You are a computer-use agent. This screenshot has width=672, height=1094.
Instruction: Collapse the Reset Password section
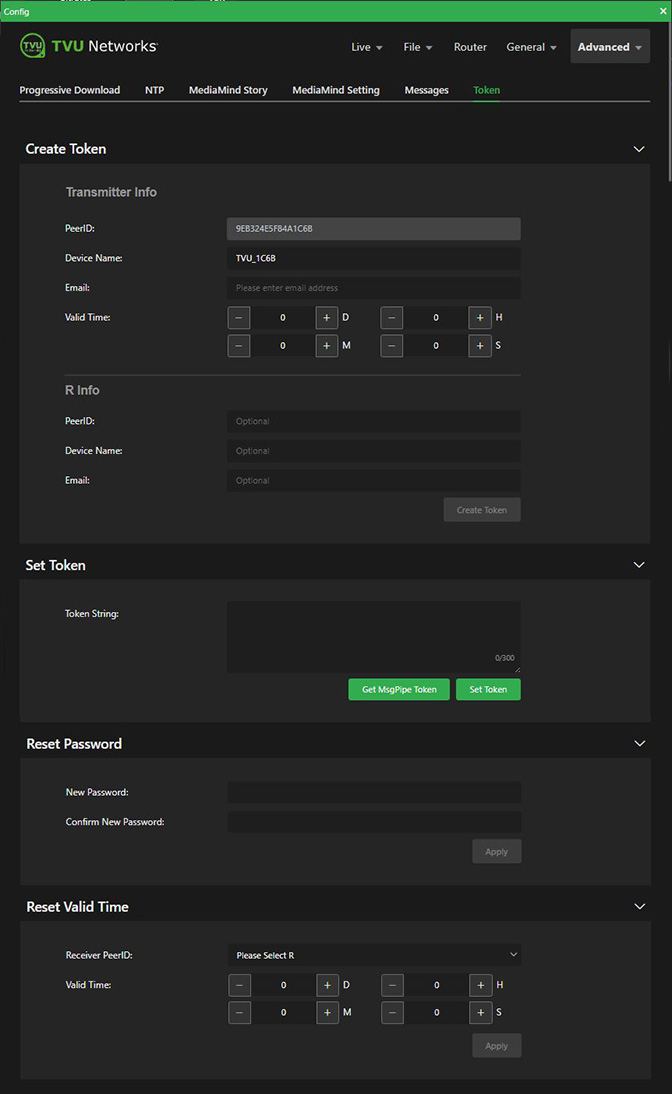click(639, 744)
